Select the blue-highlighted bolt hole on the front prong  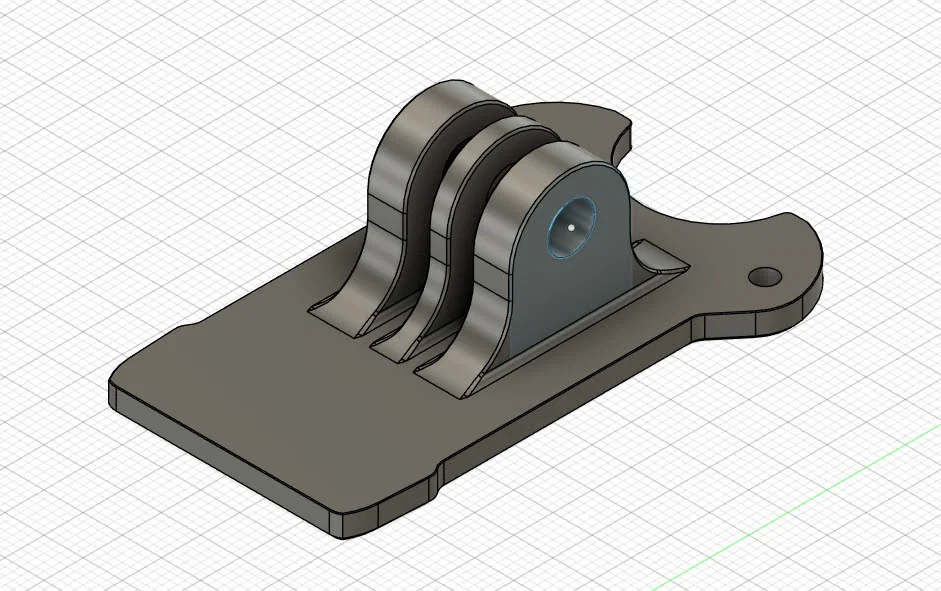tap(571, 228)
